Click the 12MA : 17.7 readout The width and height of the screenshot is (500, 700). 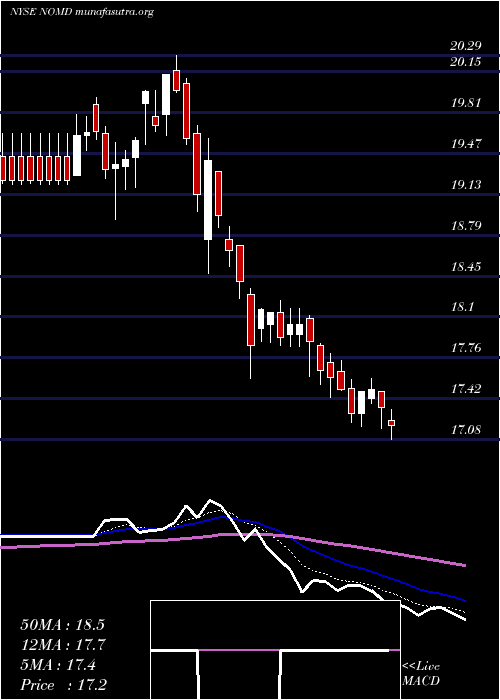(62, 645)
